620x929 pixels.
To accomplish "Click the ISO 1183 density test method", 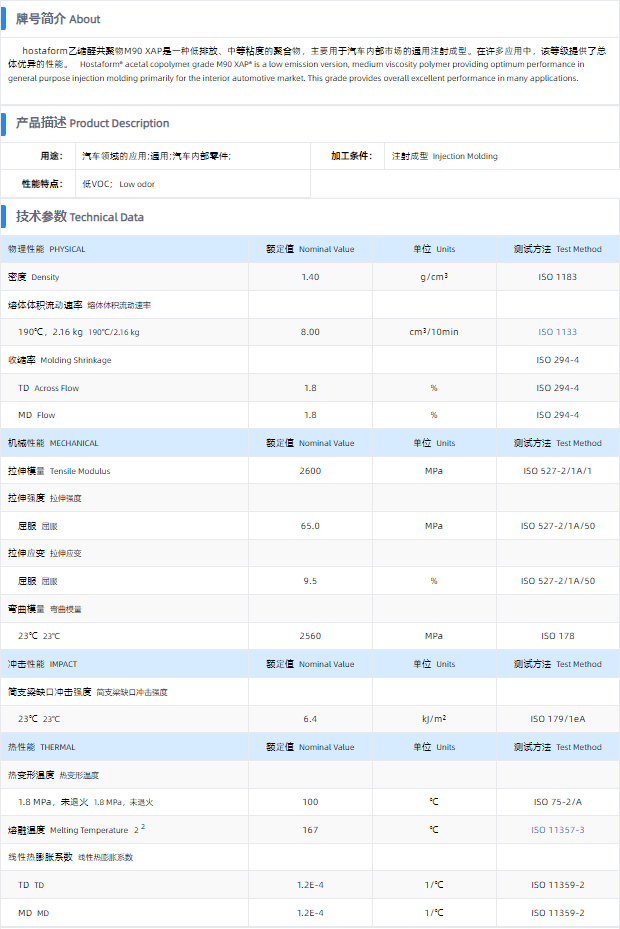I will [557, 277].
